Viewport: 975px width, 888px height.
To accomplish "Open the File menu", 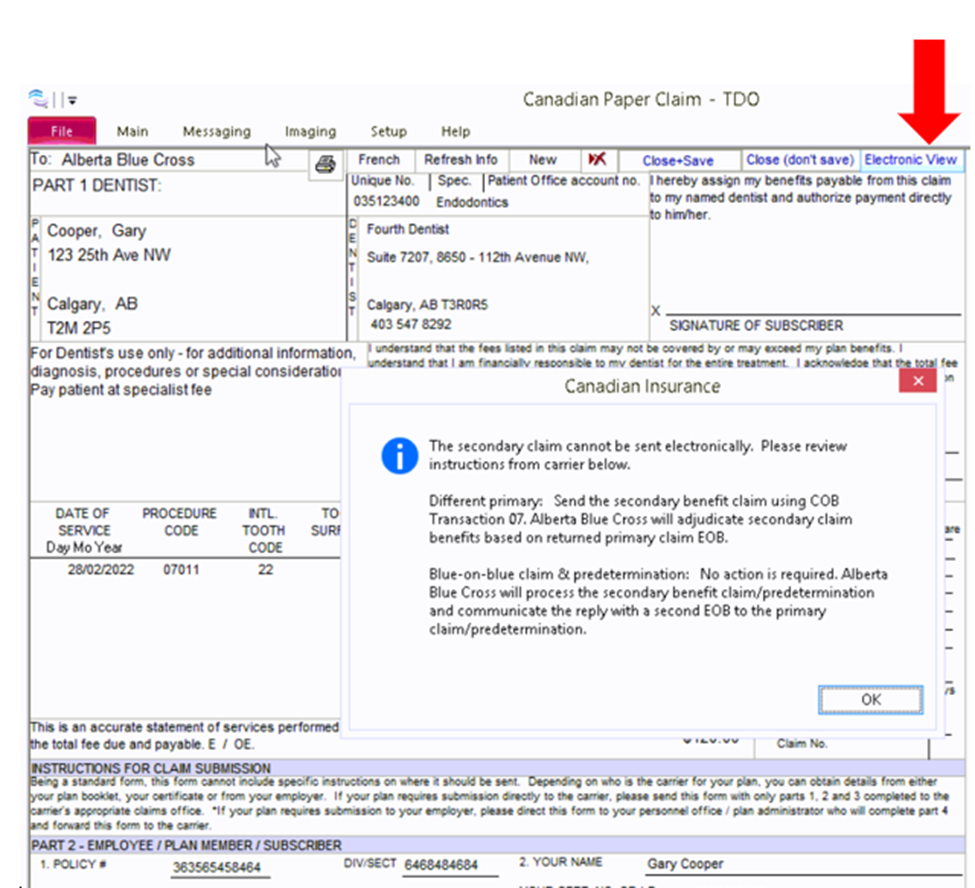I will [x=61, y=131].
